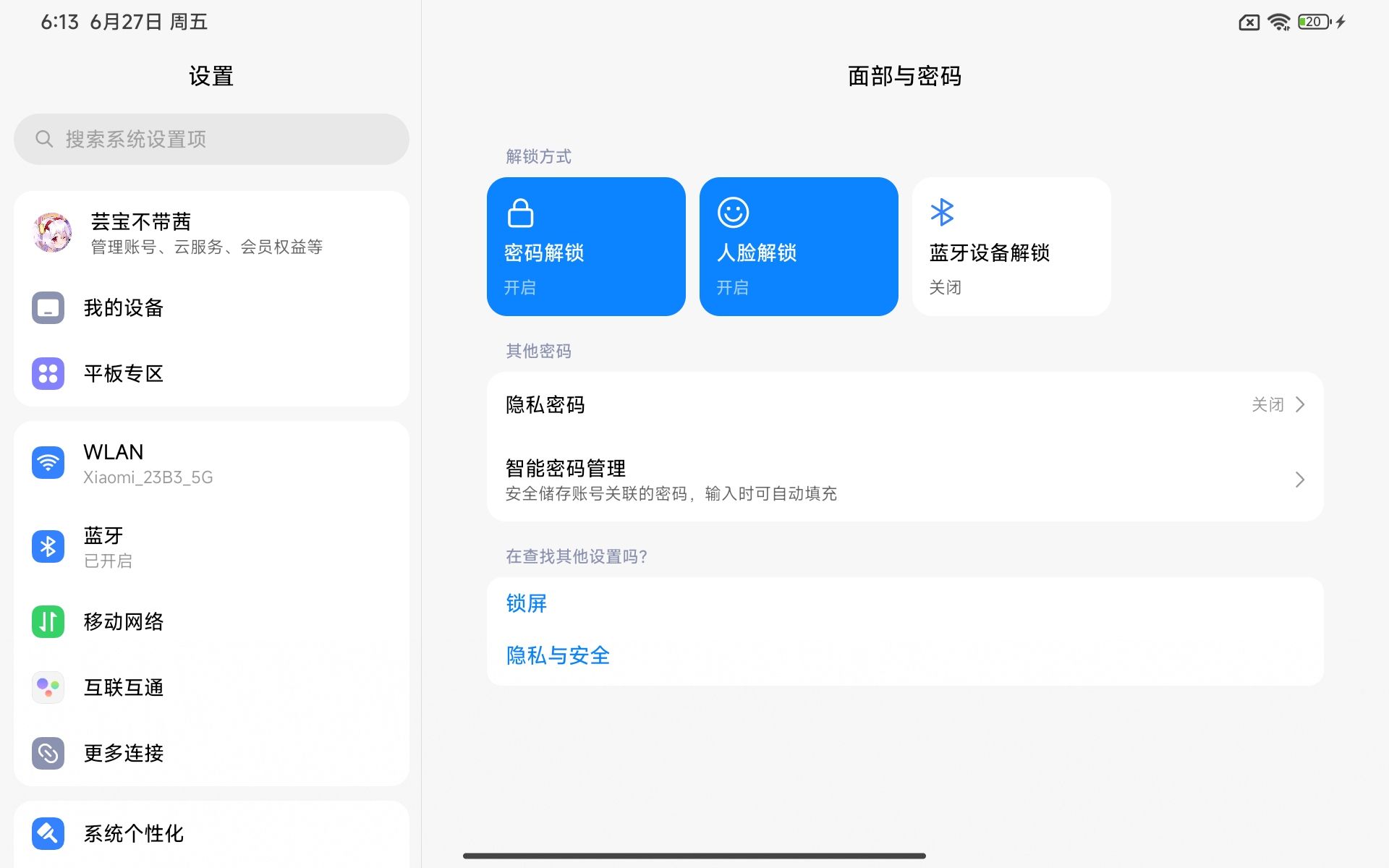Screen dimensions: 1389x868
Task: Tap the 设置 sidebar title
Action: [211, 76]
